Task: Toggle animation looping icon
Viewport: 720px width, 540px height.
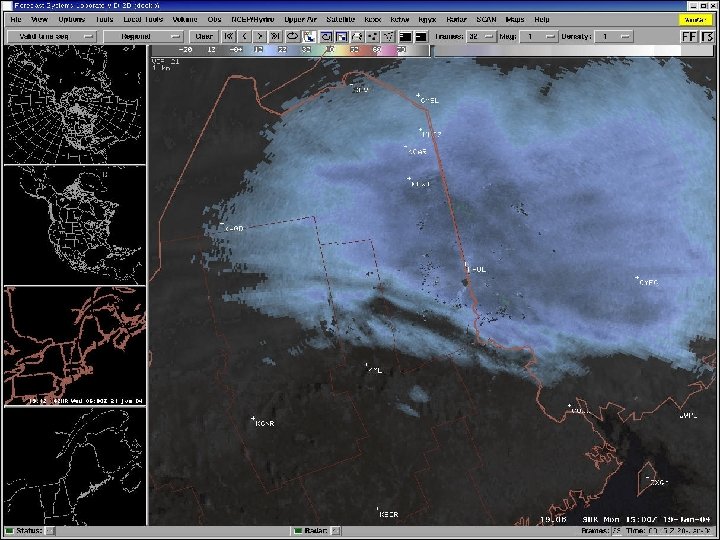Action: (292, 36)
